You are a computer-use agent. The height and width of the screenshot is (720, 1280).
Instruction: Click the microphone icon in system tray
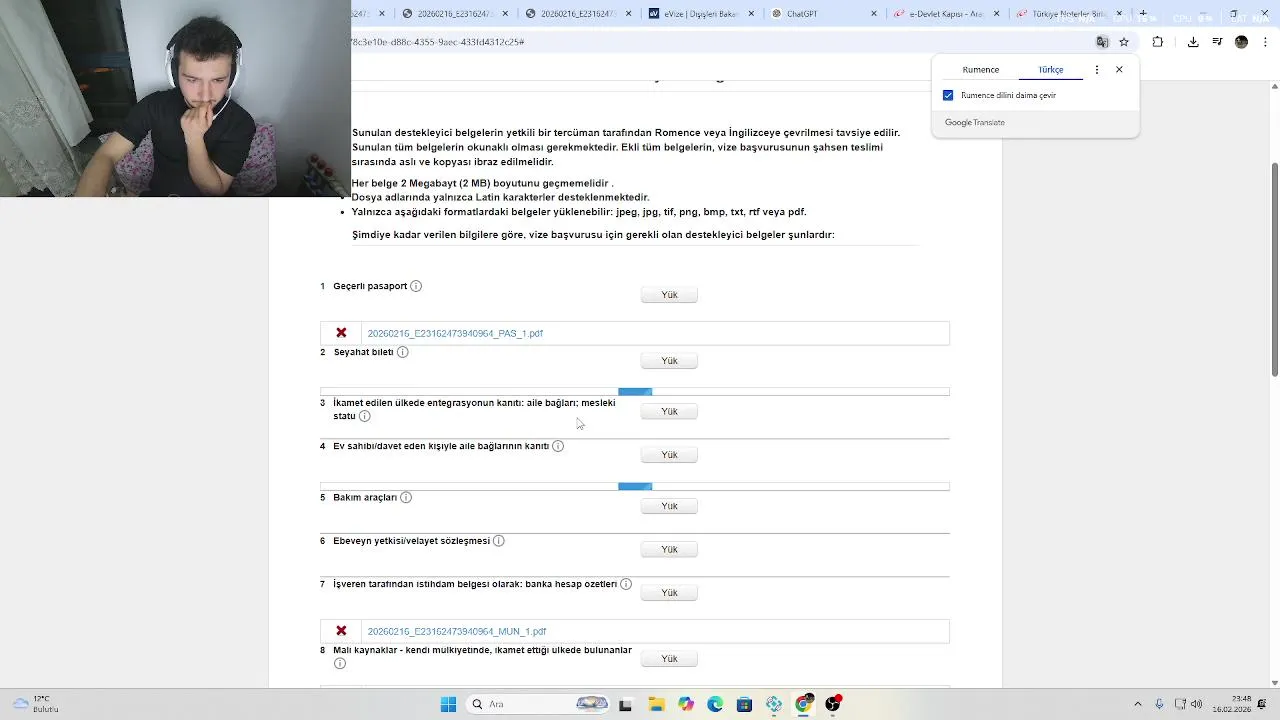point(1159,704)
